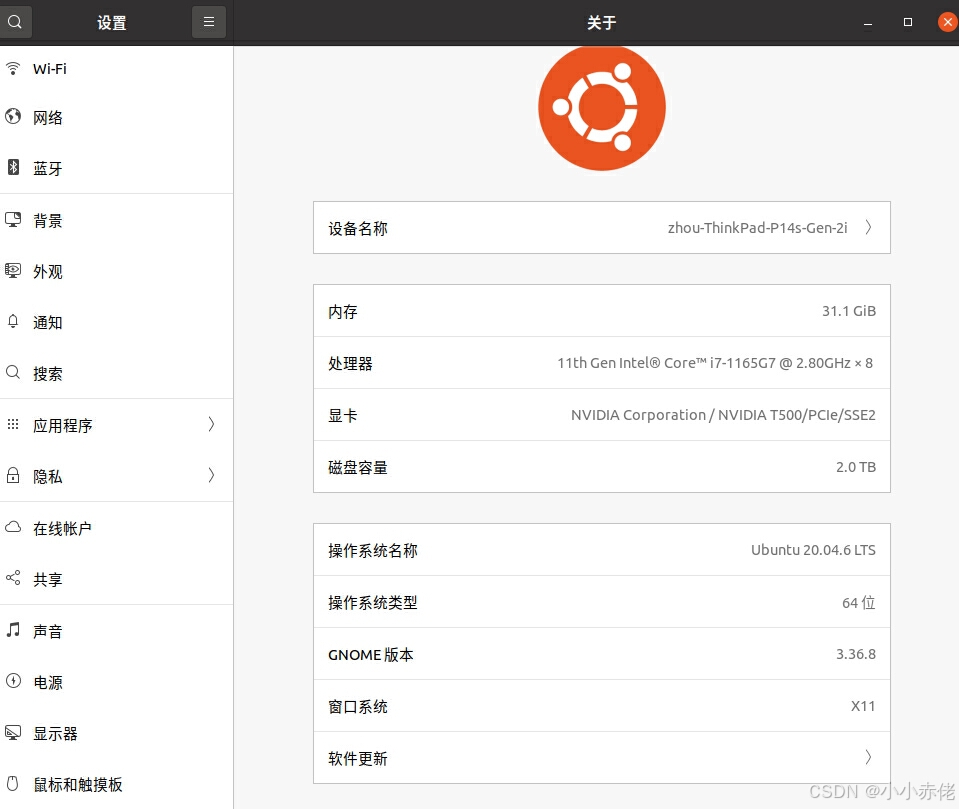Image resolution: width=959 pixels, height=809 pixels.
Task: Expand the 应用程序 submenu chevron
Action: [211, 424]
